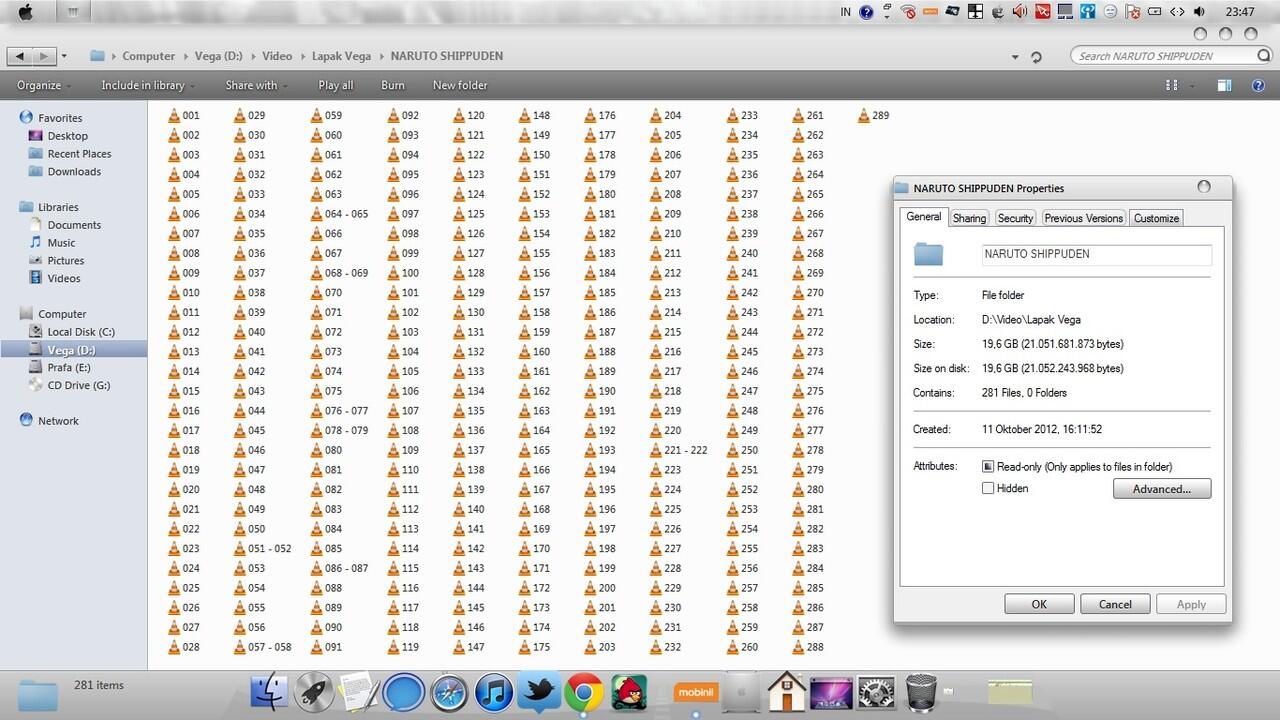Image resolution: width=1280 pixels, height=720 pixels.
Task: Toggle the preview pane icon
Action: tap(1224, 85)
